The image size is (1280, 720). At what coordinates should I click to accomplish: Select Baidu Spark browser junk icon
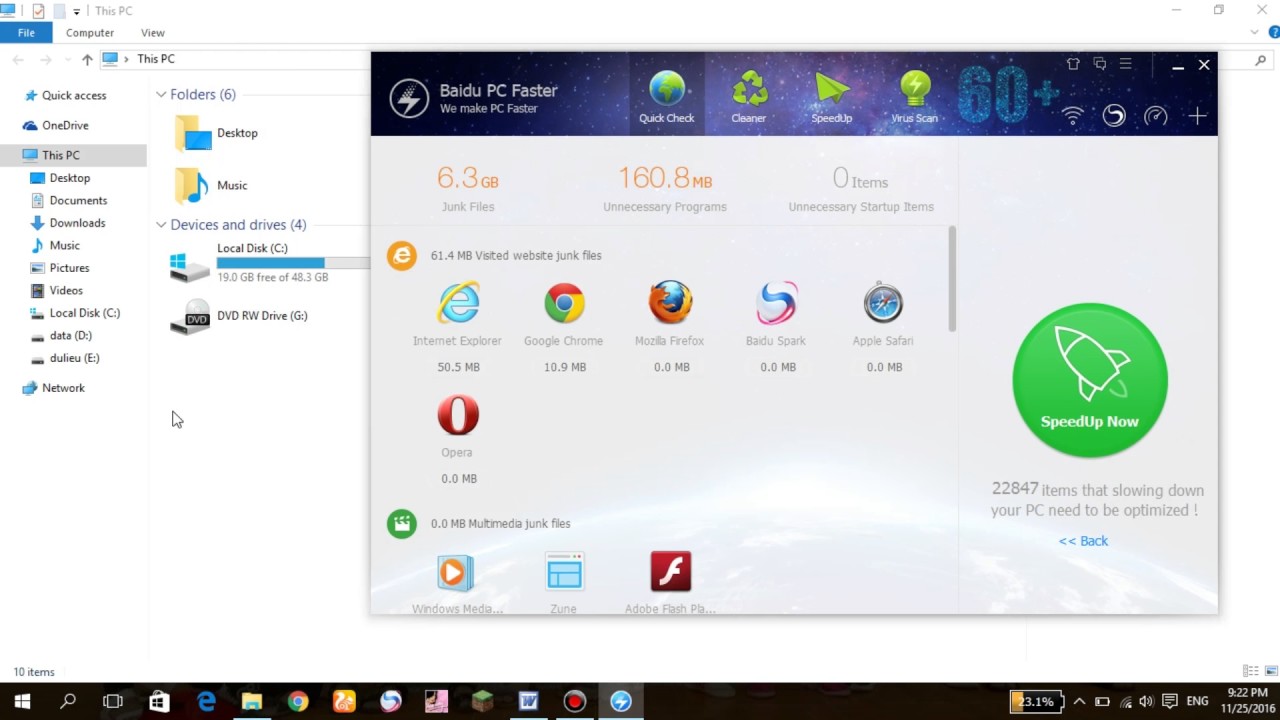click(x=776, y=303)
